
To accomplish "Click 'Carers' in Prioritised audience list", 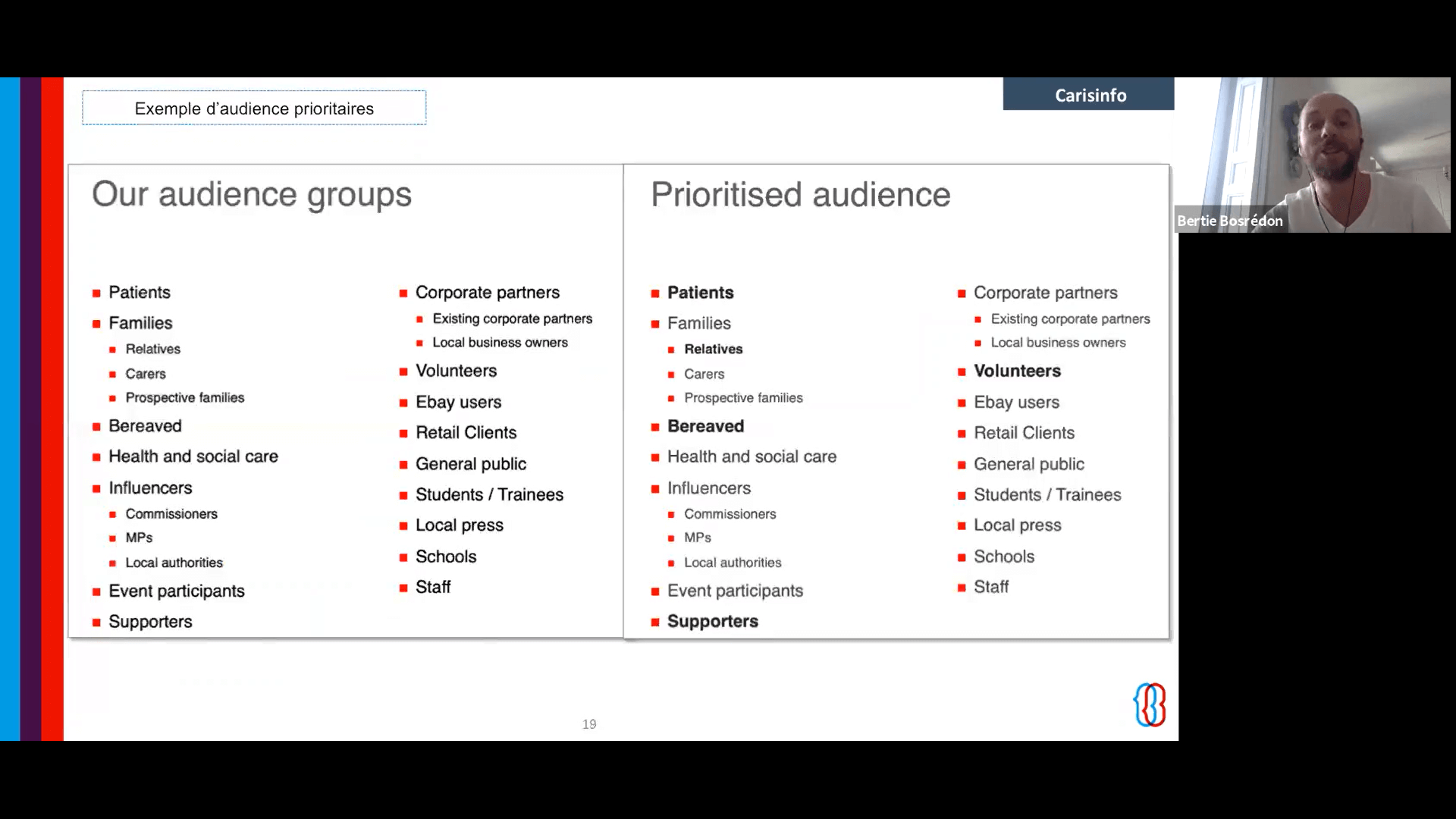I will point(704,374).
